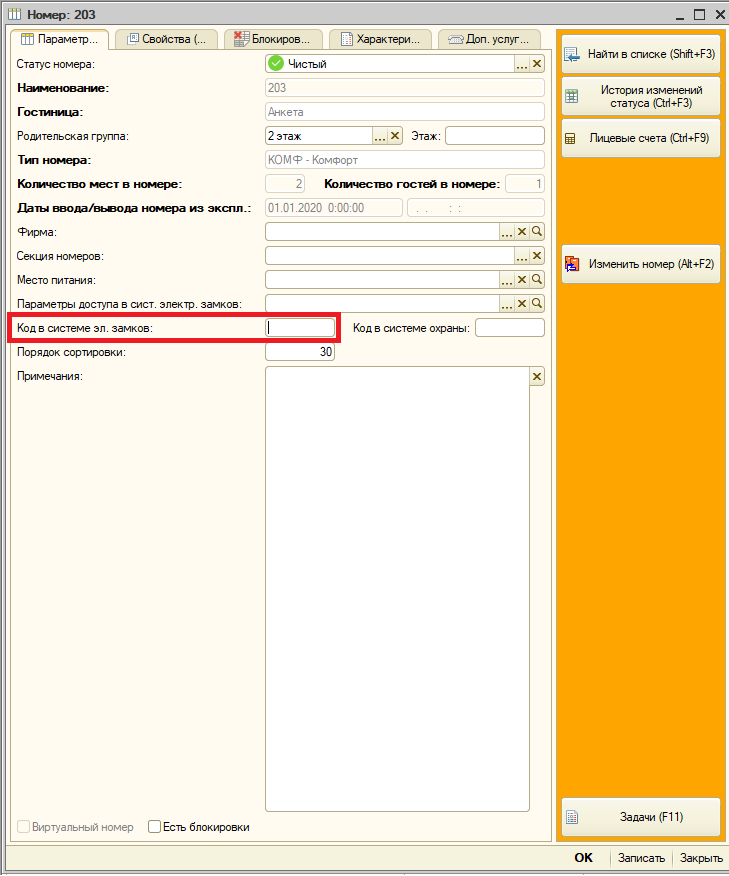Open selection list for Параметры доступа замков
729x876 pixels.
507,304
